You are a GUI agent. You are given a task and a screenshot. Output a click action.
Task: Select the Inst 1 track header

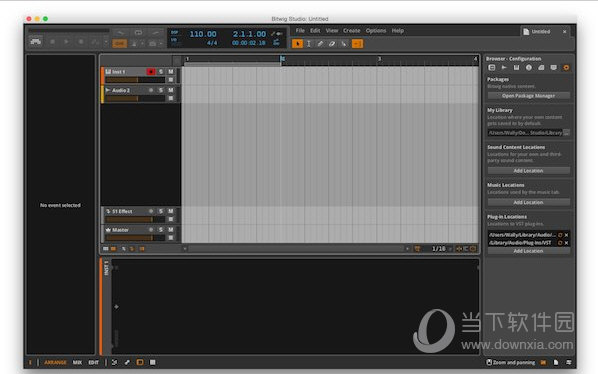(119, 72)
